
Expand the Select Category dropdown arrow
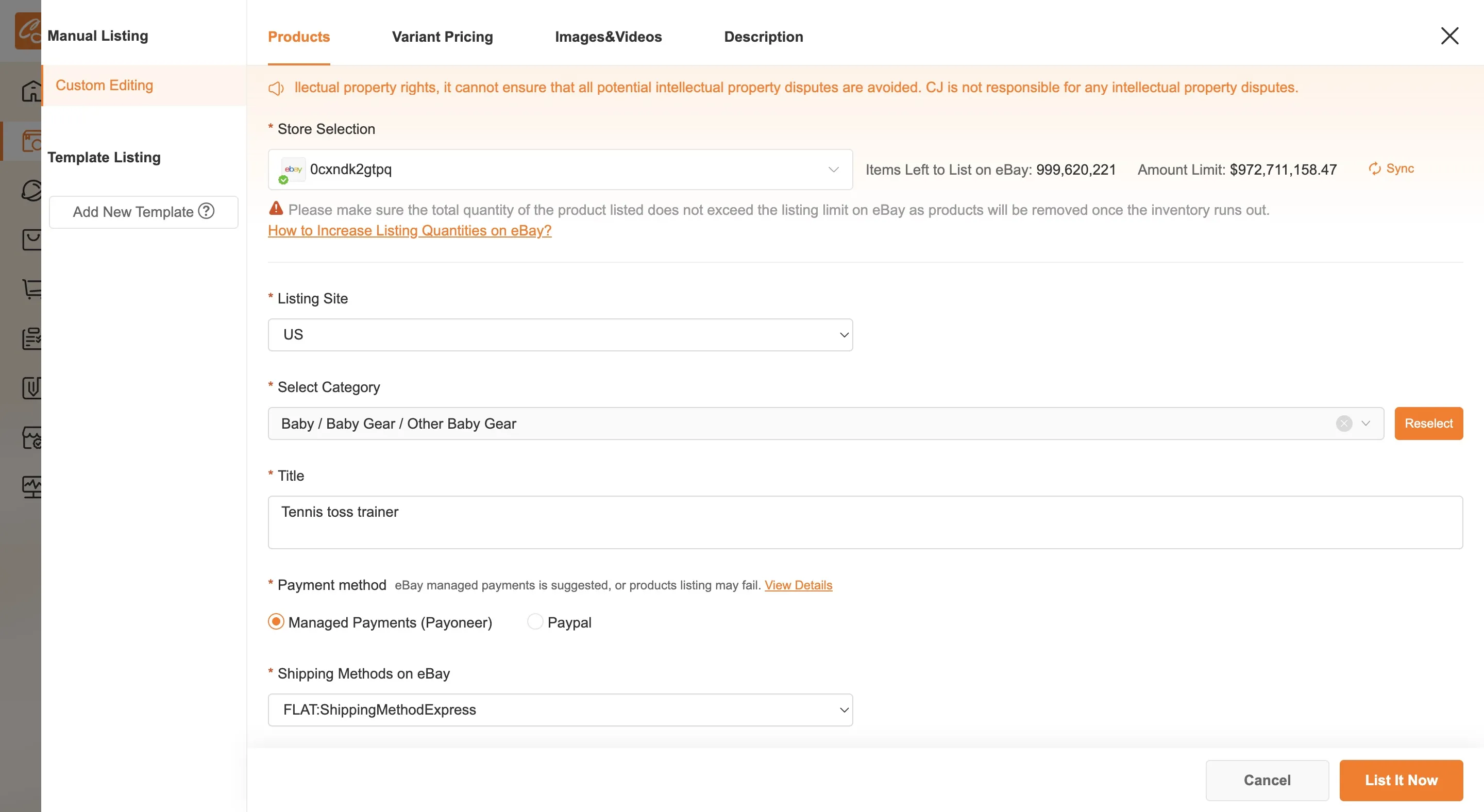pyautogui.click(x=1366, y=424)
